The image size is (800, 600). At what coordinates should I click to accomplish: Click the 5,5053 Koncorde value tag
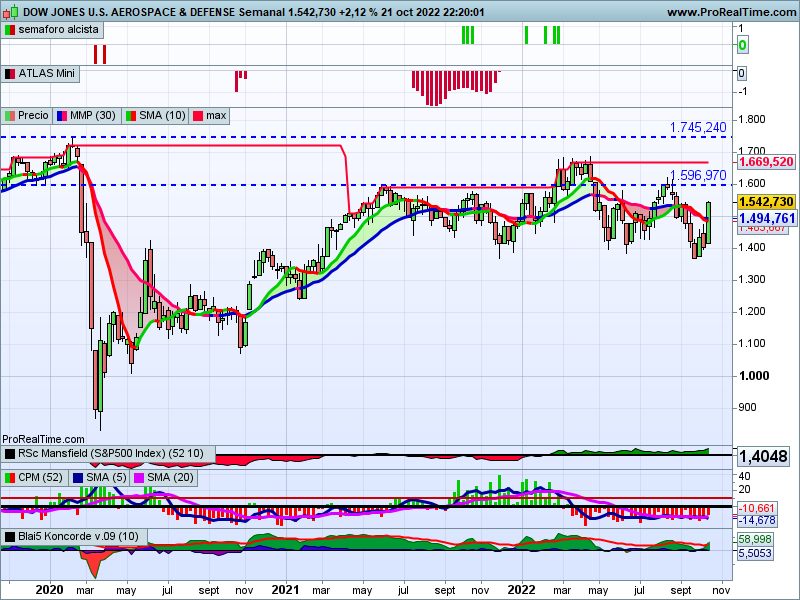755,553
